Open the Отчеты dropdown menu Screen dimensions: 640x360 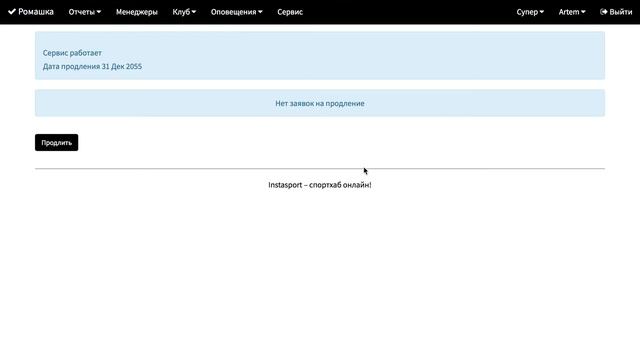pyautogui.click(x=84, y=12)
